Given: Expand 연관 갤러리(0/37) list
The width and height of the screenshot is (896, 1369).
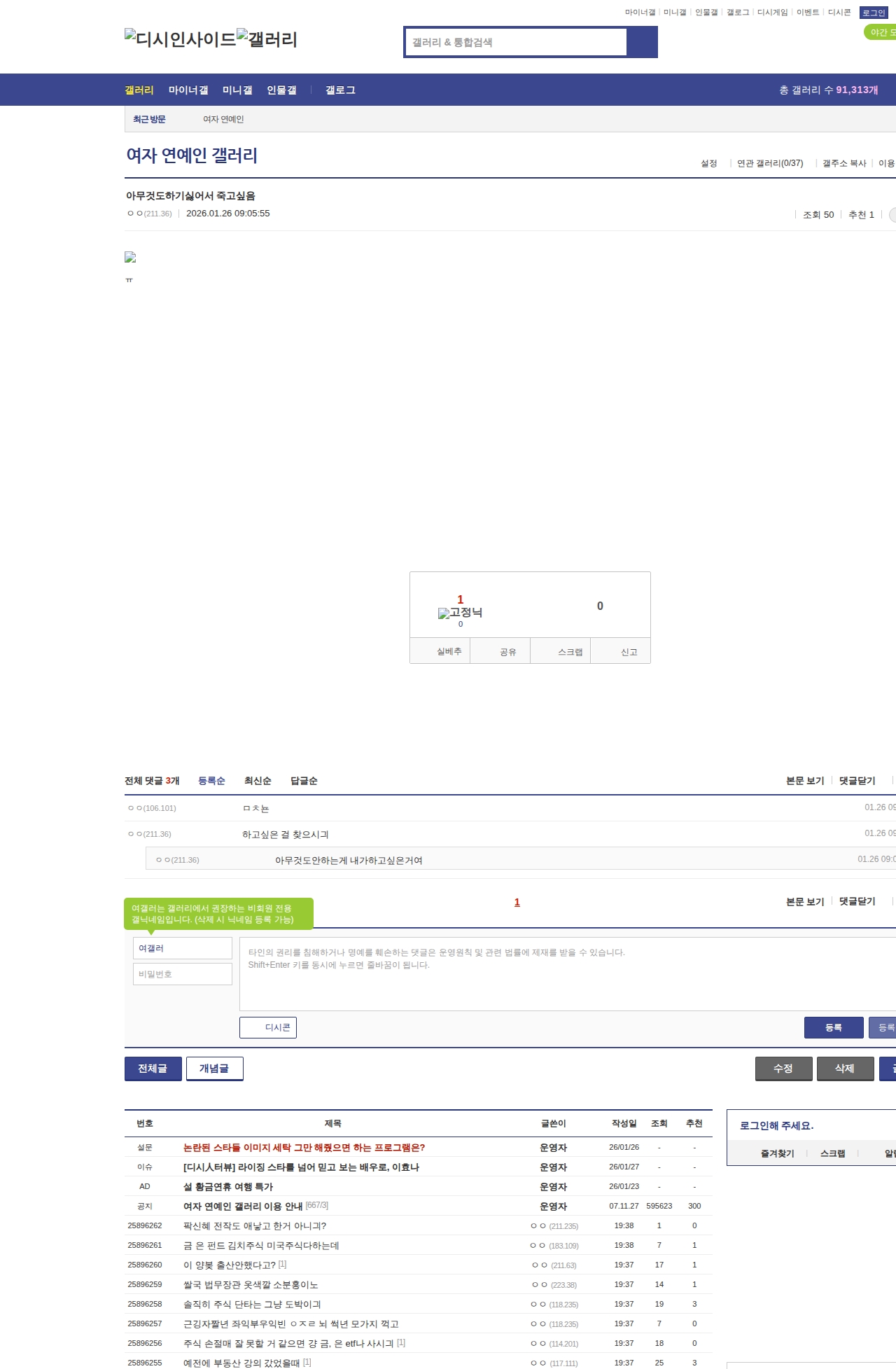Looking at the screenshot, I should (x=770, y=163).
